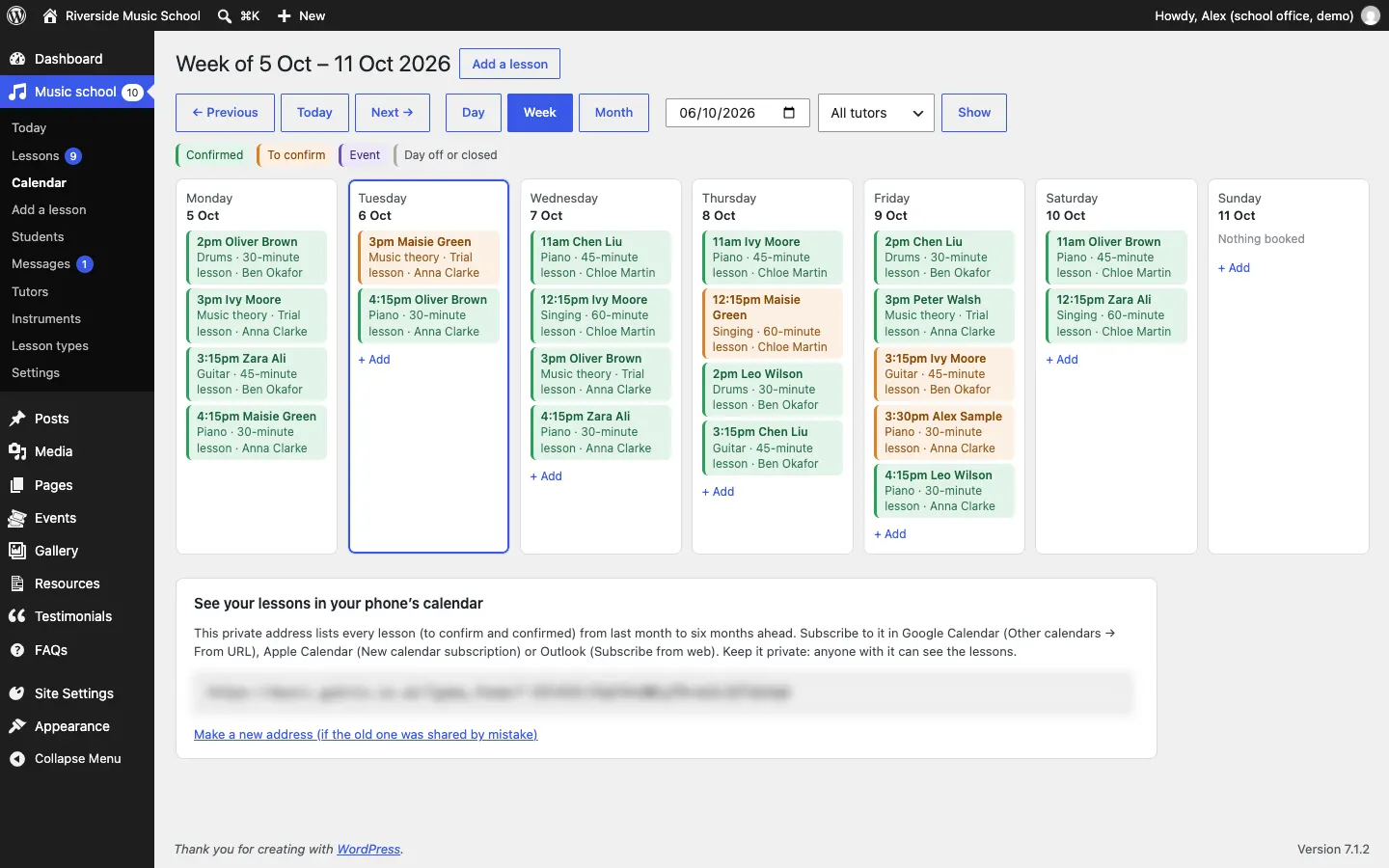Open Messages in the sidebar submenu
This screenshot has height=868, width=1389.
41,264
